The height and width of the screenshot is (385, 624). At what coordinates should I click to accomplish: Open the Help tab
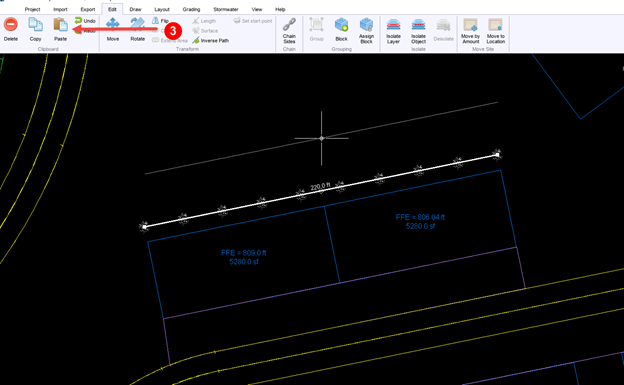[280, 9]
